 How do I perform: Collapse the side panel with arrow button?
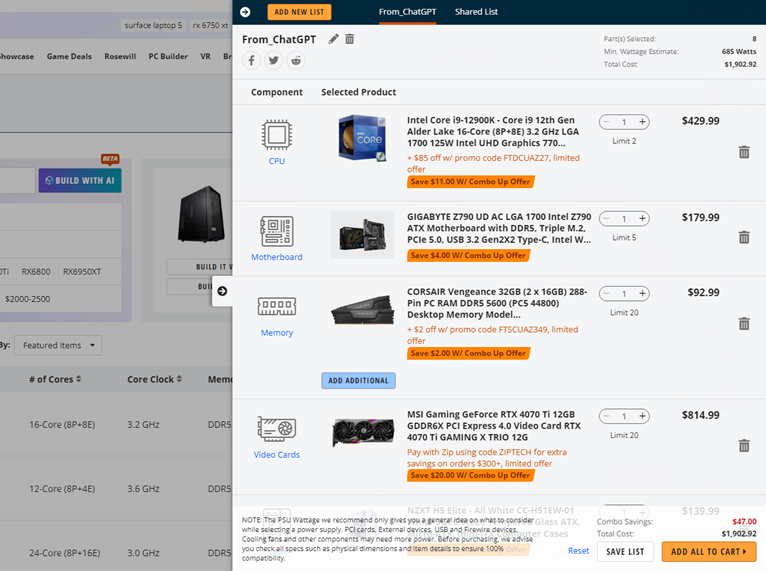click(x=222, y=291)
